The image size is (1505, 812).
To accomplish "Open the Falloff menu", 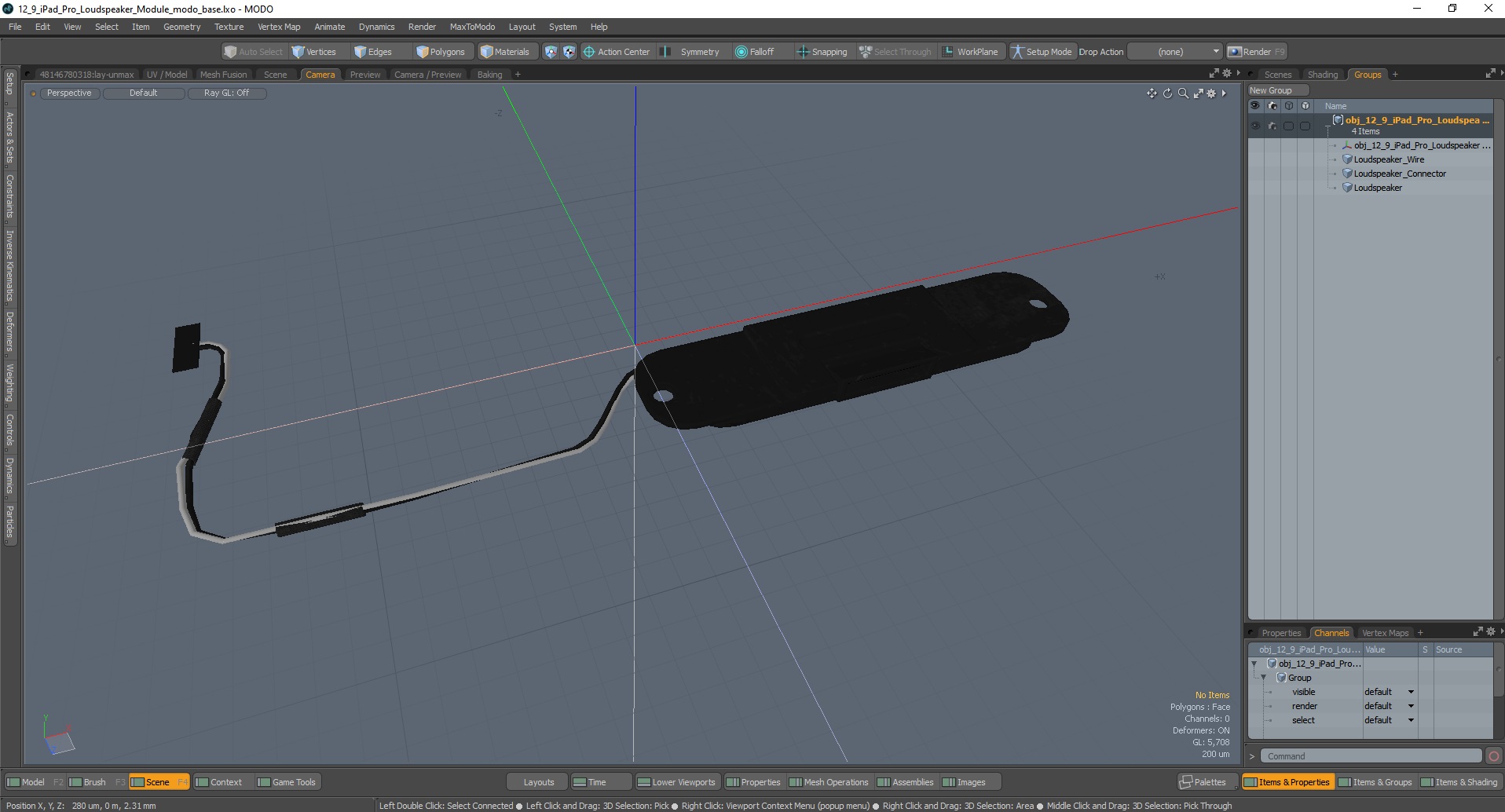I will pos(755,52).
